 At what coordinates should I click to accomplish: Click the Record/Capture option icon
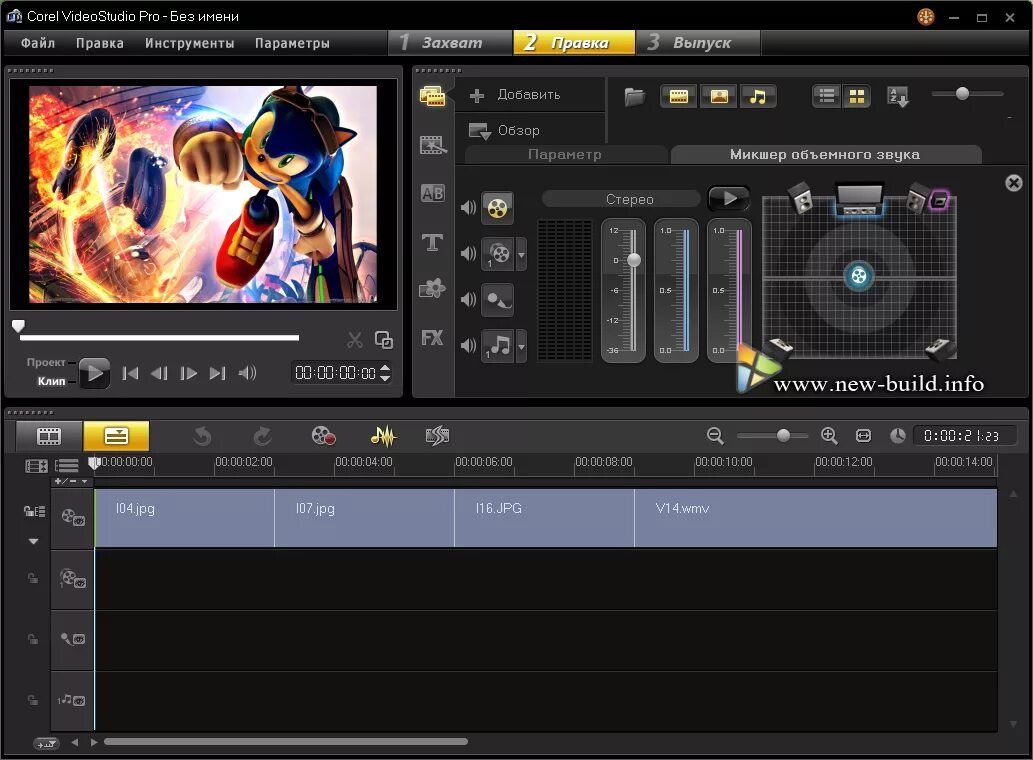pyautogui.click(x=323, y=435)
